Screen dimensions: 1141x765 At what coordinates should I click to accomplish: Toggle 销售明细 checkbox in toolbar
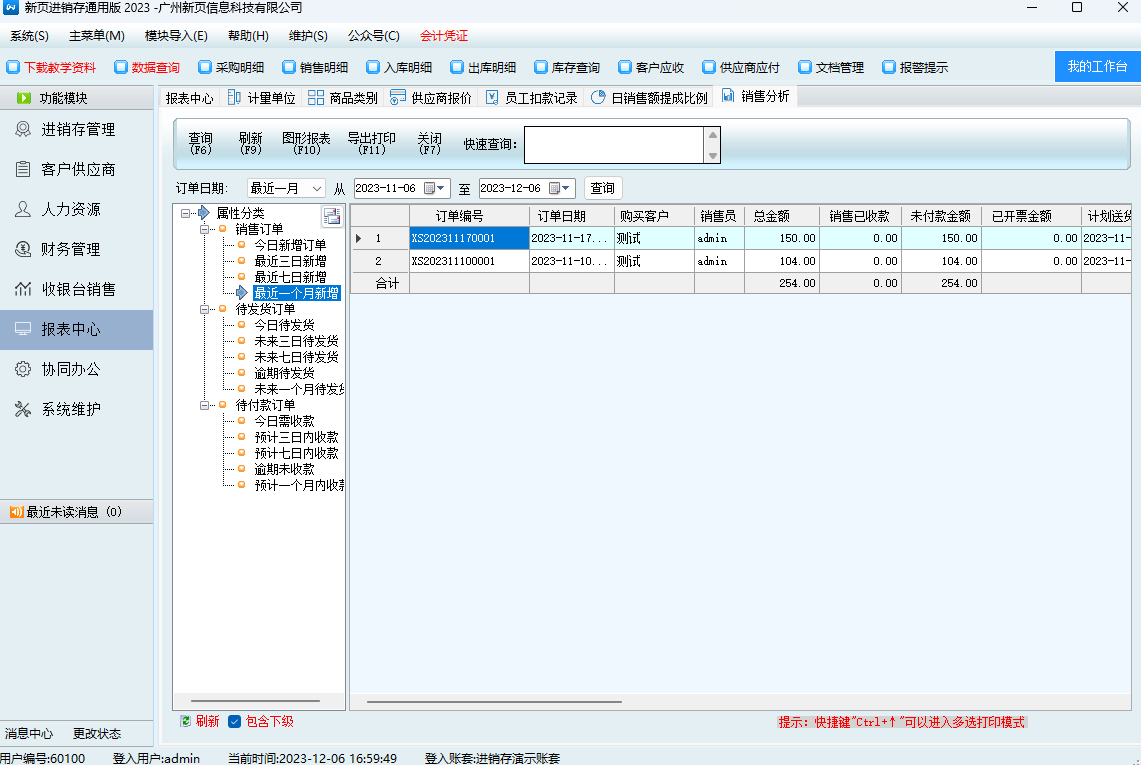point(289,67)
